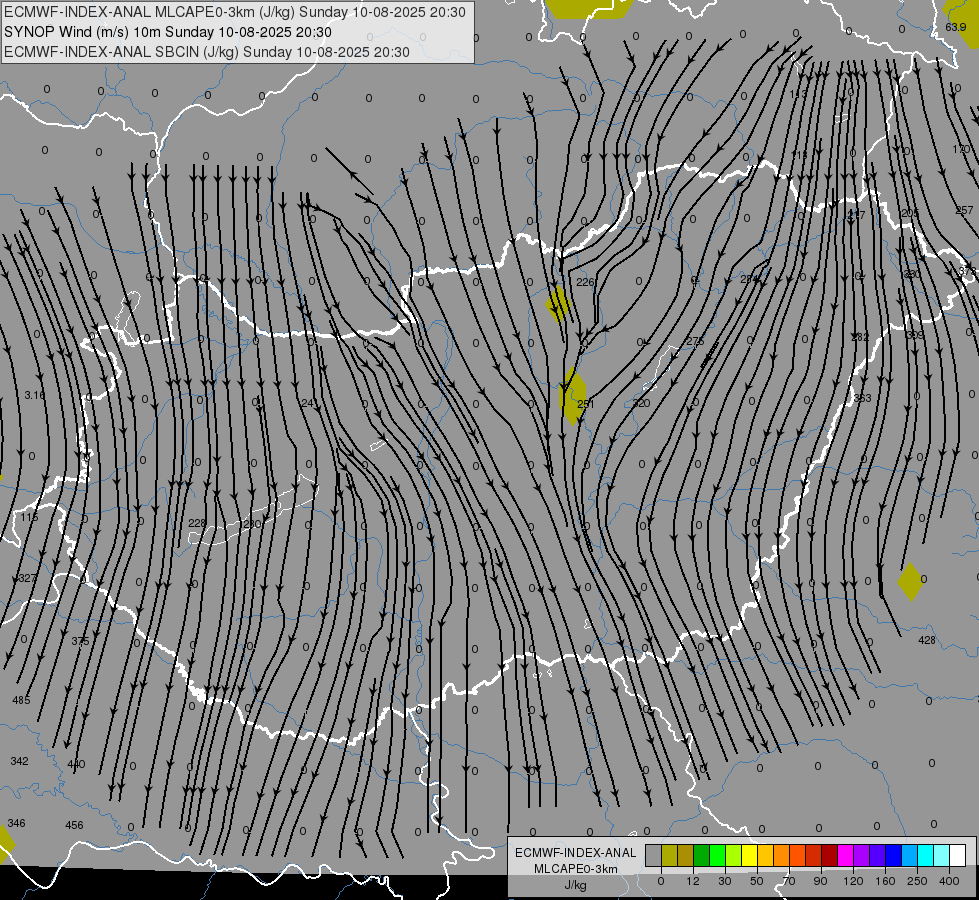Click the dark red legend swatch

pos(830,855)
